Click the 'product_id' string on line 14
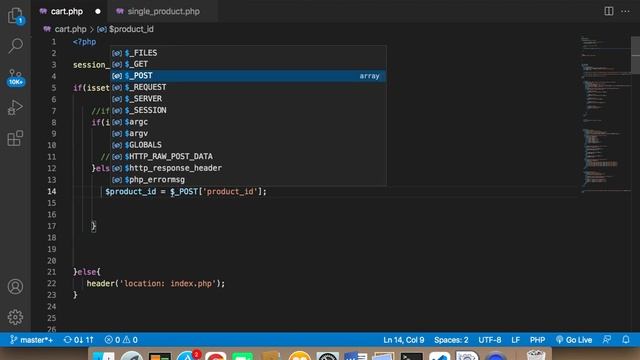Image resolution: width=640 pixels, height=360 pixels. point(230,191)
